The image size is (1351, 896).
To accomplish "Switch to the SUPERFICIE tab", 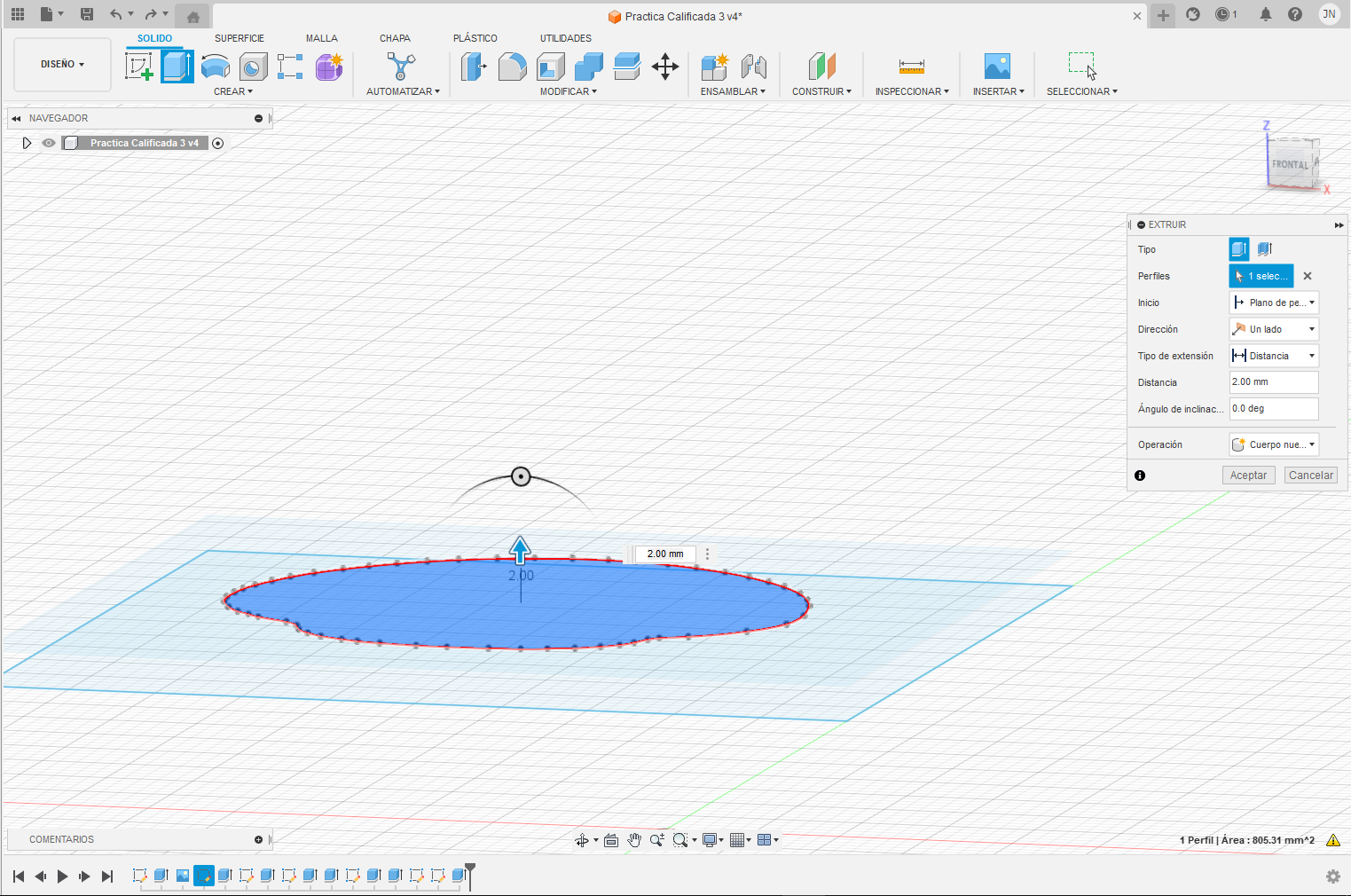I will pos(240,38).
